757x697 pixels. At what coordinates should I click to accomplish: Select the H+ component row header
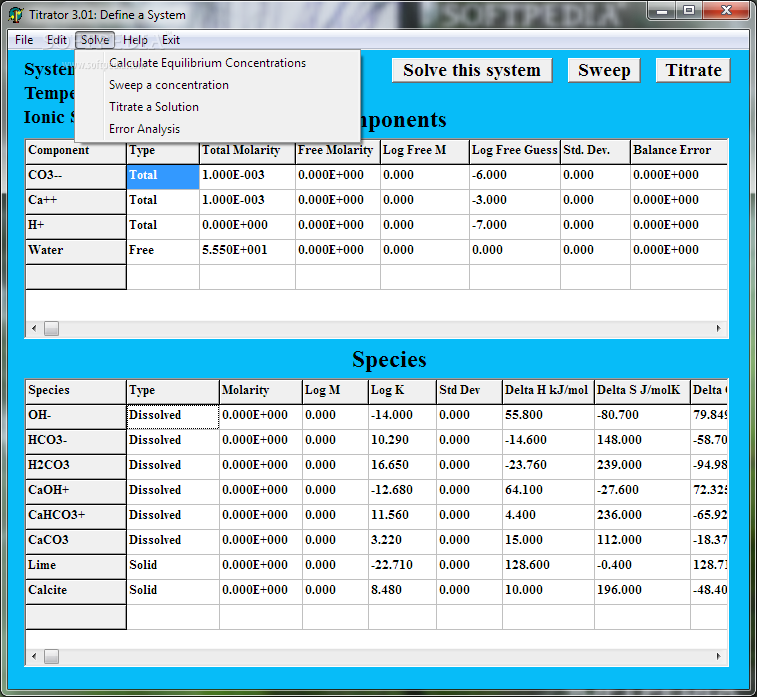[x=76, y=227]
